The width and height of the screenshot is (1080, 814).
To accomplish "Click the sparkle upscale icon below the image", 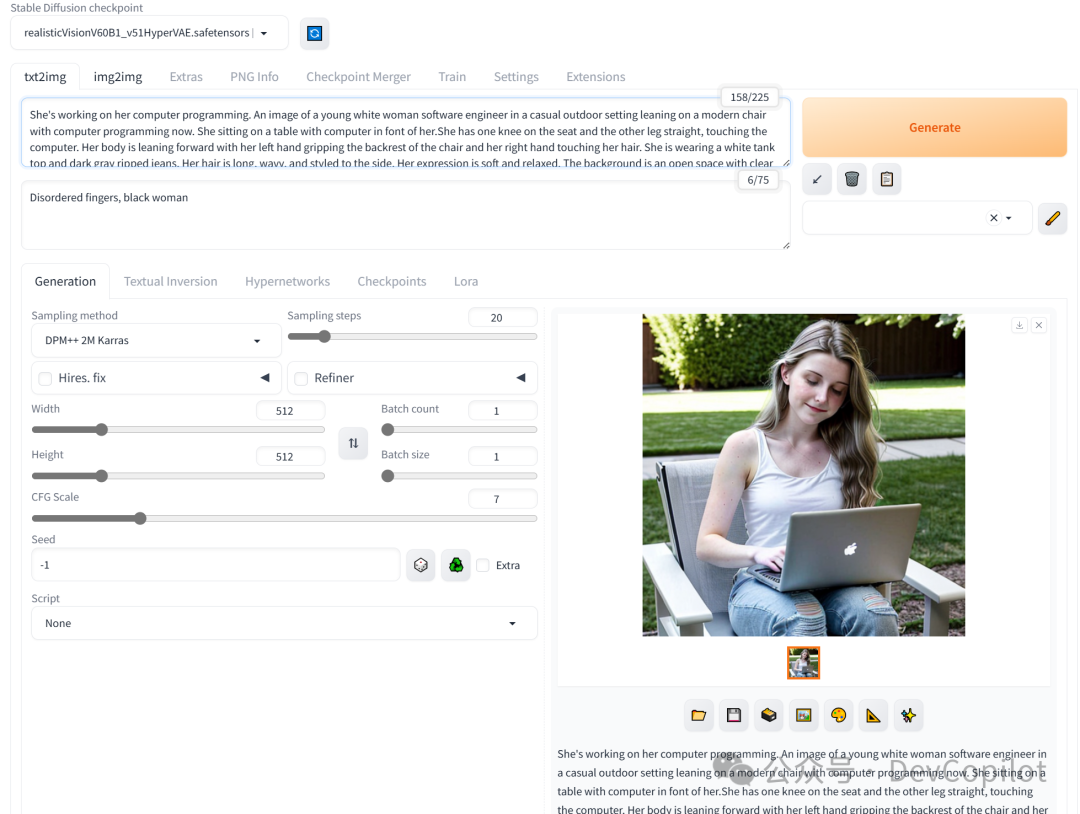I will coord(908,716).
